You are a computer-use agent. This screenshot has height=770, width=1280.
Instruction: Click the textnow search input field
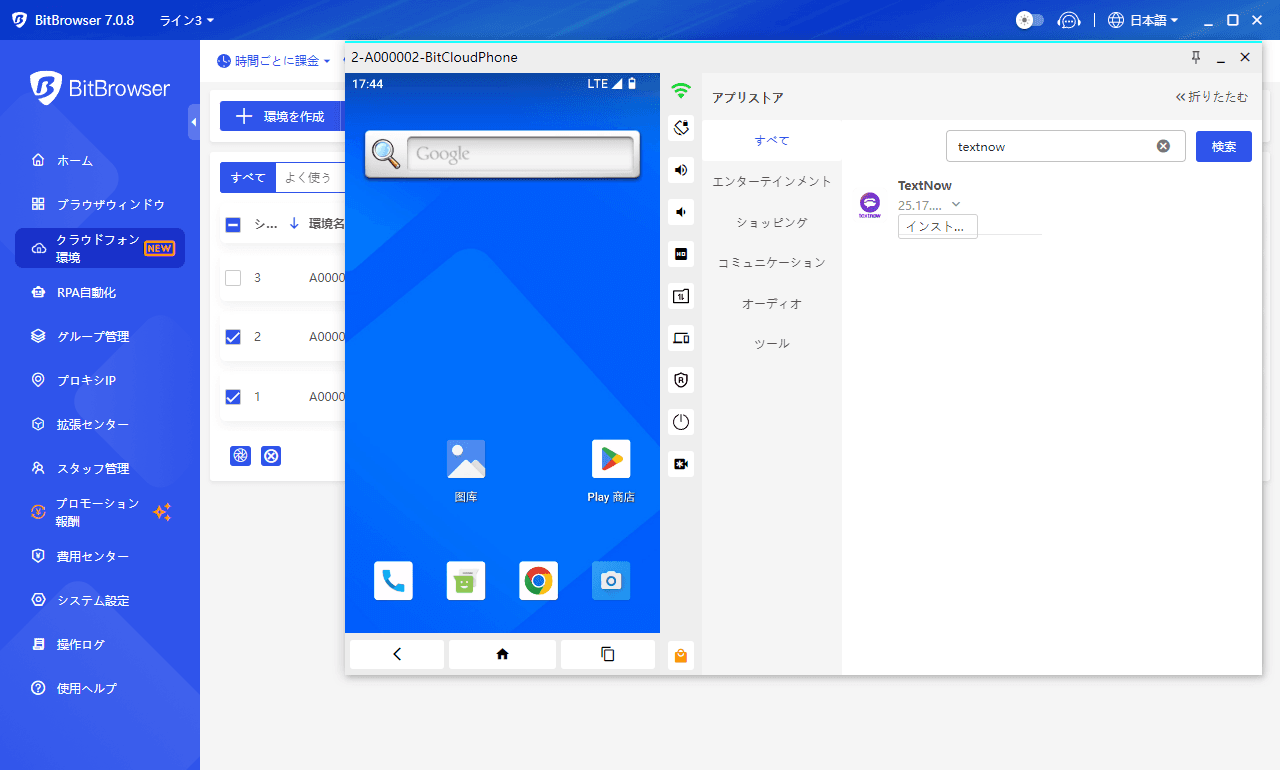point(1050,146)
